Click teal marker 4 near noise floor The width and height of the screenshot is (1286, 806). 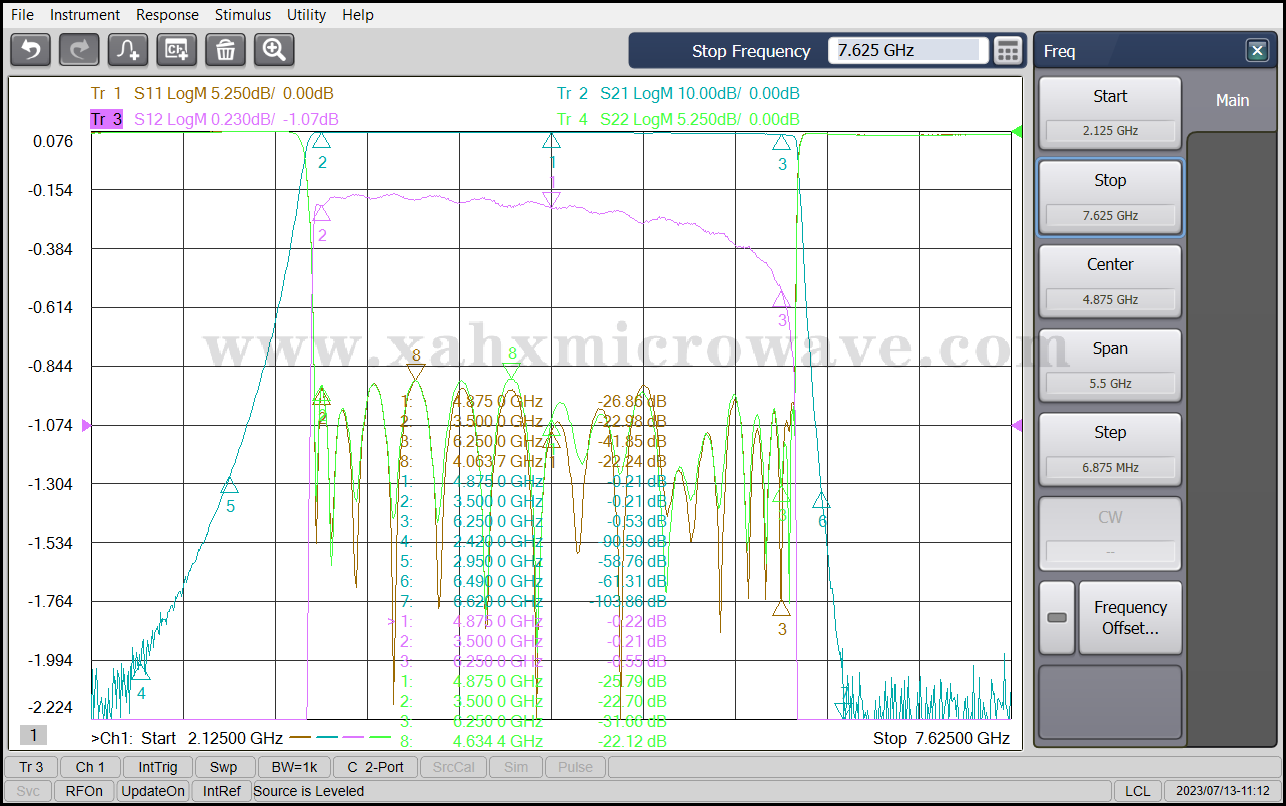coord(142,674)
